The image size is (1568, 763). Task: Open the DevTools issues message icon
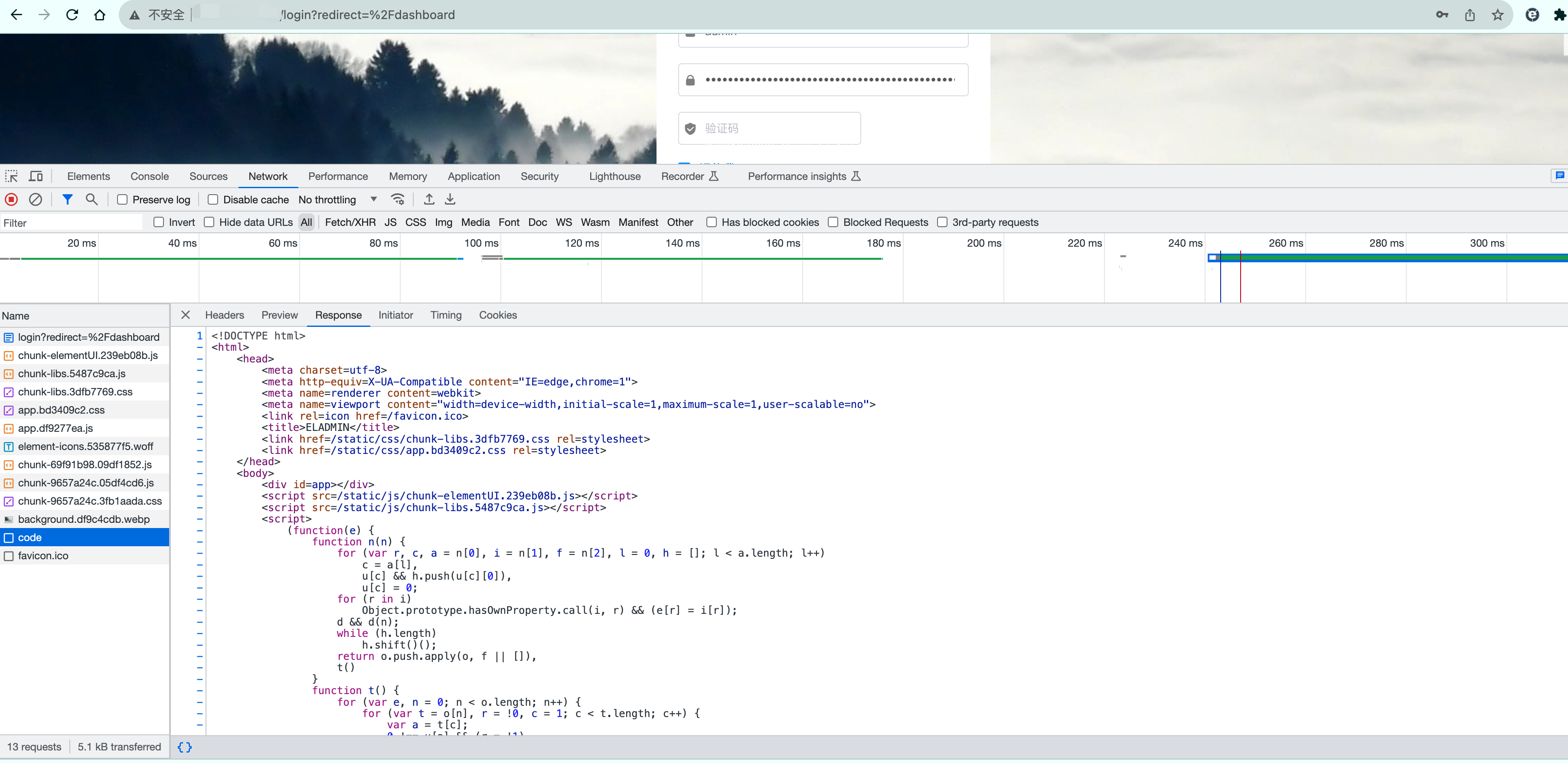click(x=1559, y=176)
